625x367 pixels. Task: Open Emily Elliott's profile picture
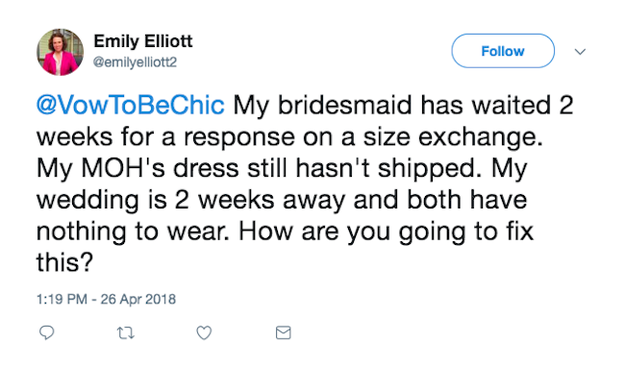click(x=60, y=52)
